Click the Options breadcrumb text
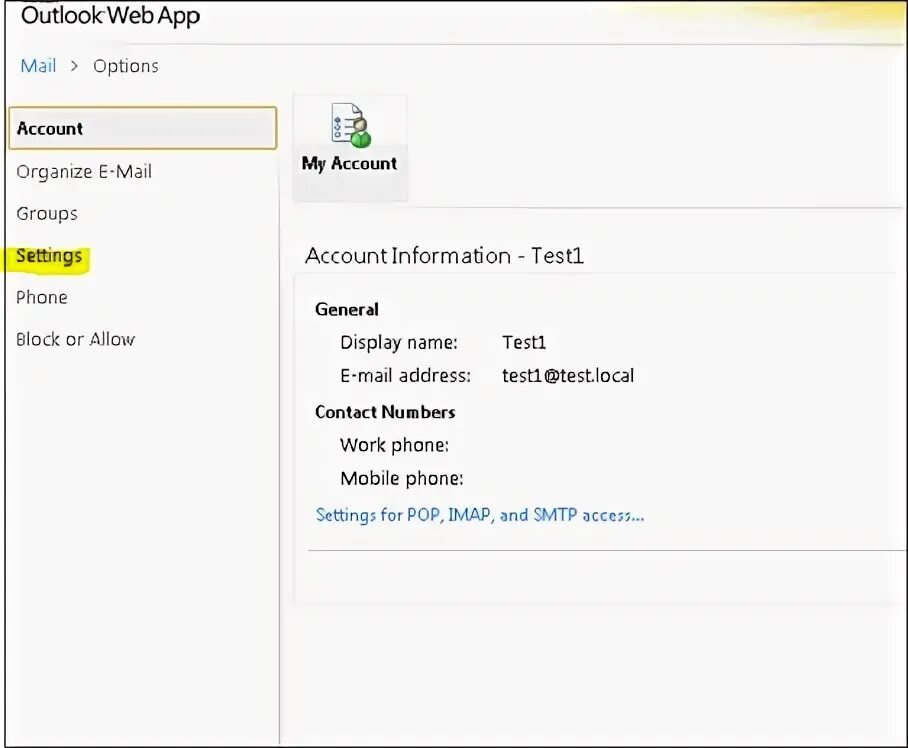Image resolution: width=908 pixels, height=748 pixels. (126, 66)
